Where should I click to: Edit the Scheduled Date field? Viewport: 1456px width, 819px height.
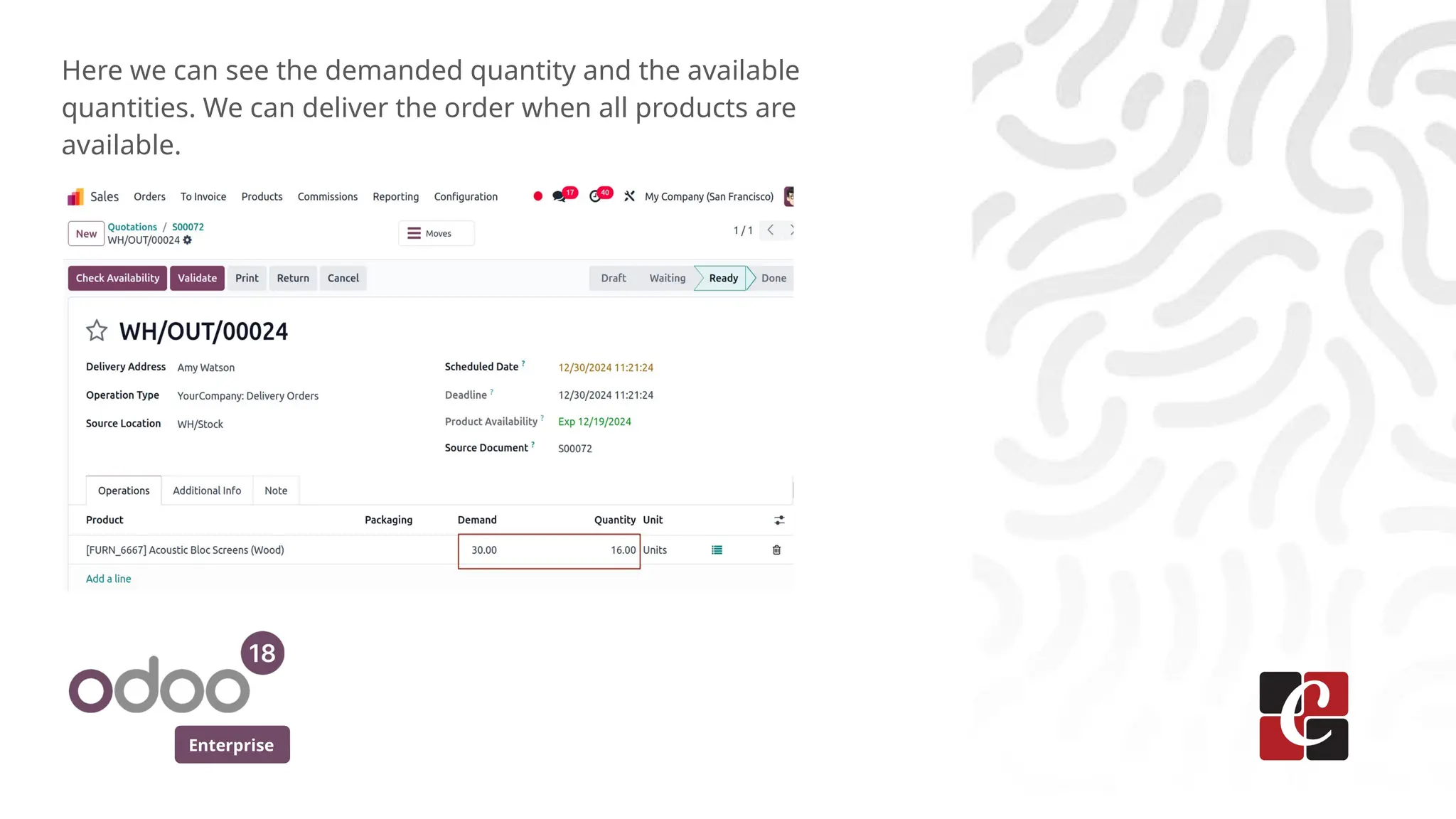pyautogui.click(x=606, y=368)
